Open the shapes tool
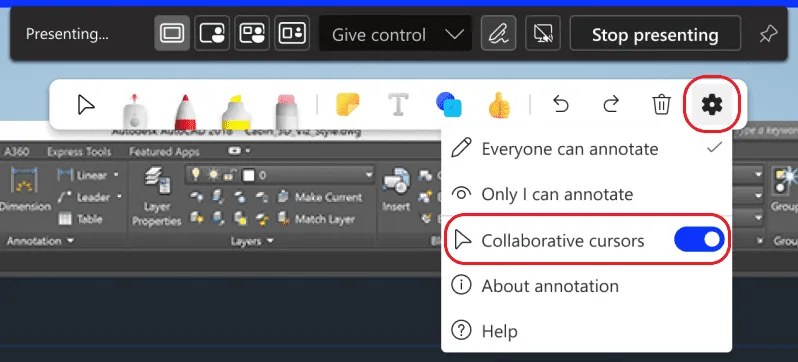The height and width of the screenshot is (362, 798). tap(449, 104)
